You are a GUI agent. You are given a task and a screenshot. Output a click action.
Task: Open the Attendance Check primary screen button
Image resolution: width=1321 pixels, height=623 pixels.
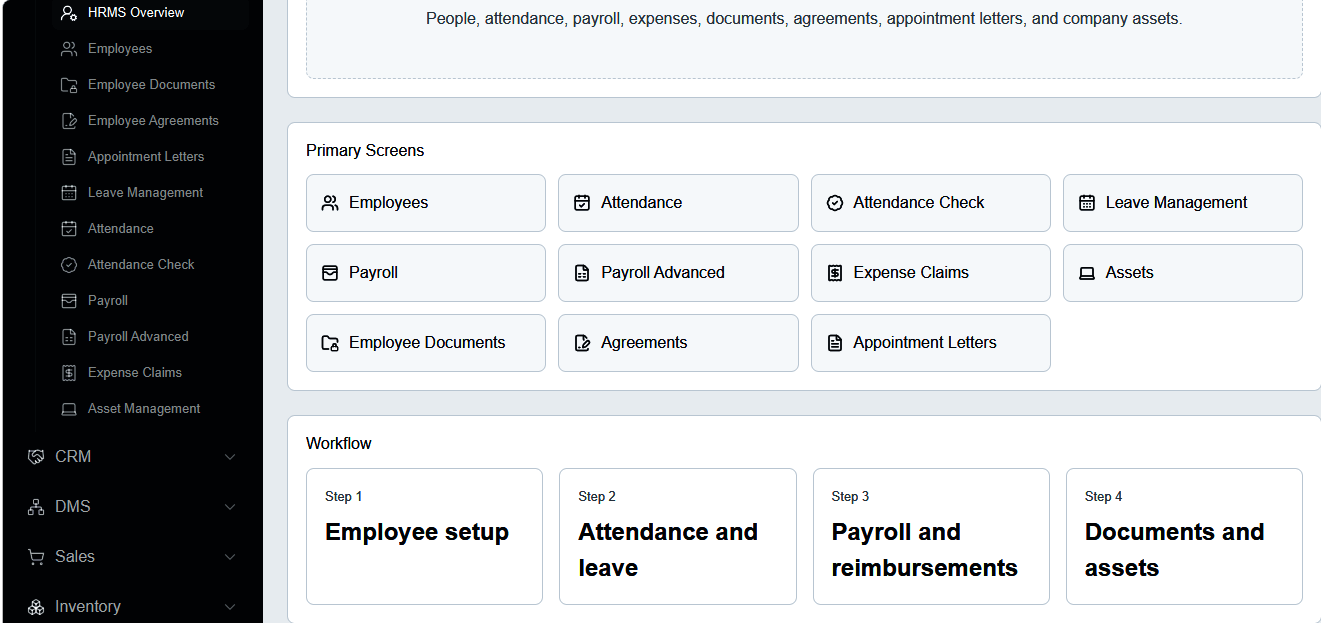click(930, 203)
